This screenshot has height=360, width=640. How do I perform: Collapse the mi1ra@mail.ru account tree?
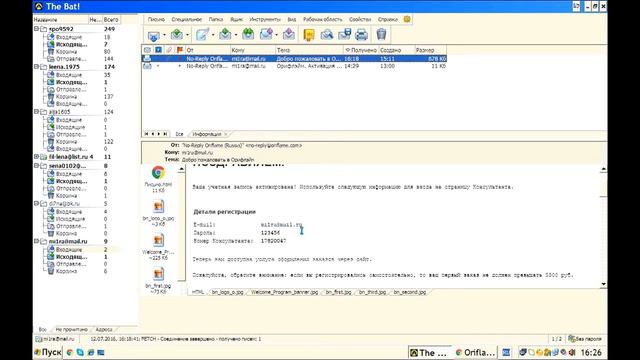coord(36,241)
